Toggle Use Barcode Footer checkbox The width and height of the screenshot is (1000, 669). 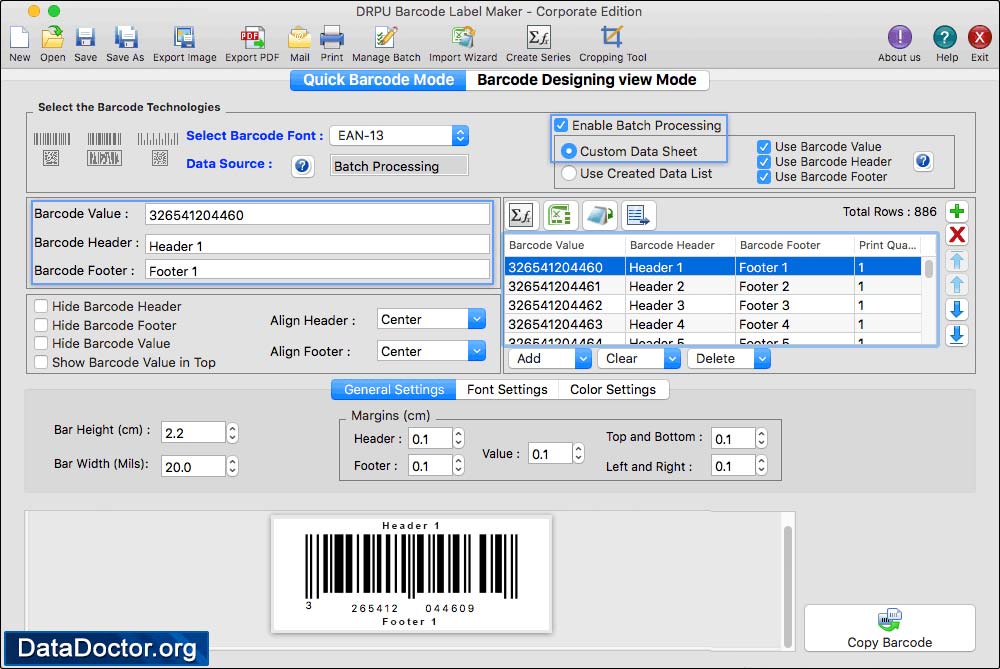point(763,177)
